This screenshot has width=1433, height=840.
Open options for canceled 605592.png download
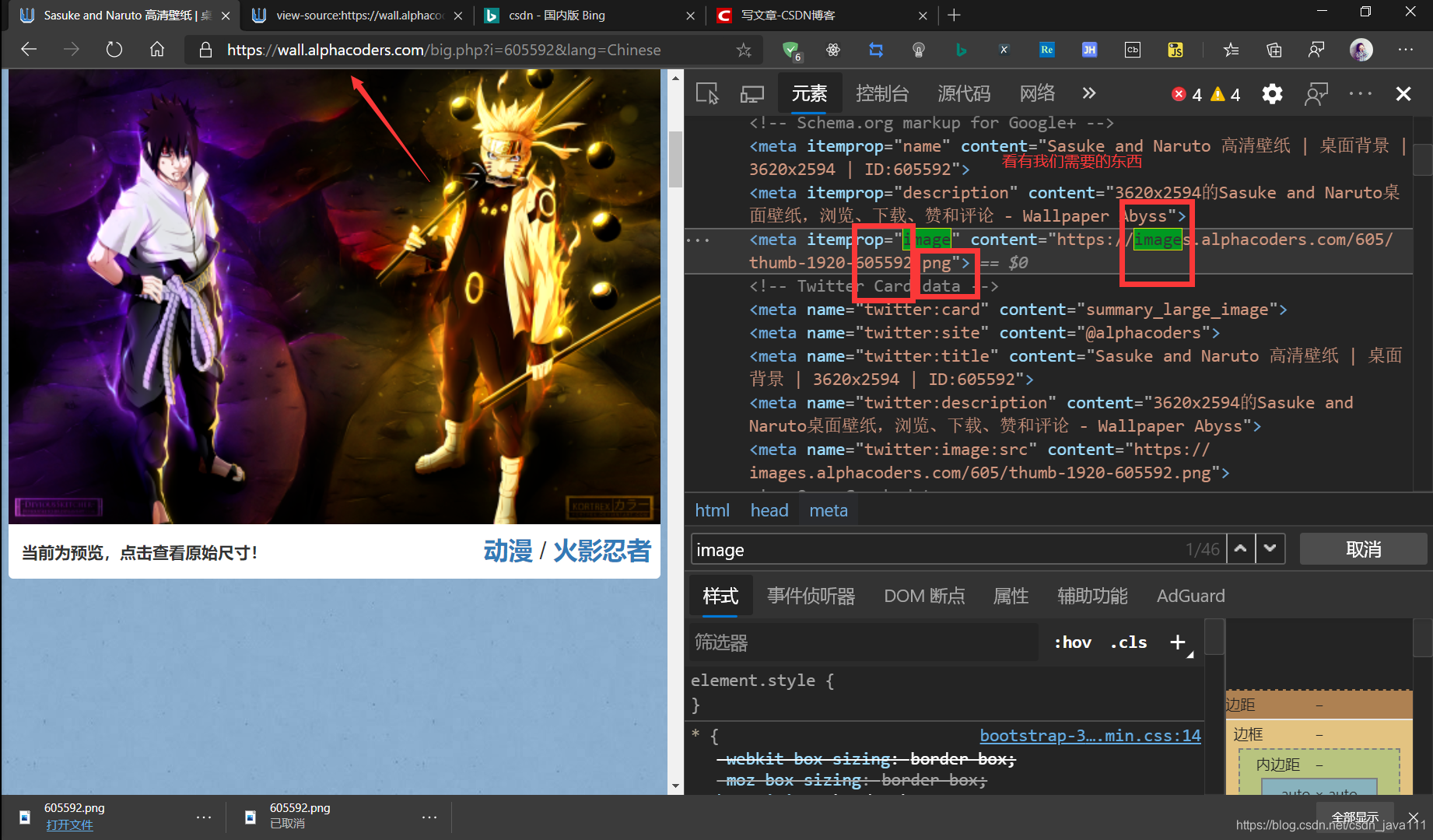pos(429,817)
